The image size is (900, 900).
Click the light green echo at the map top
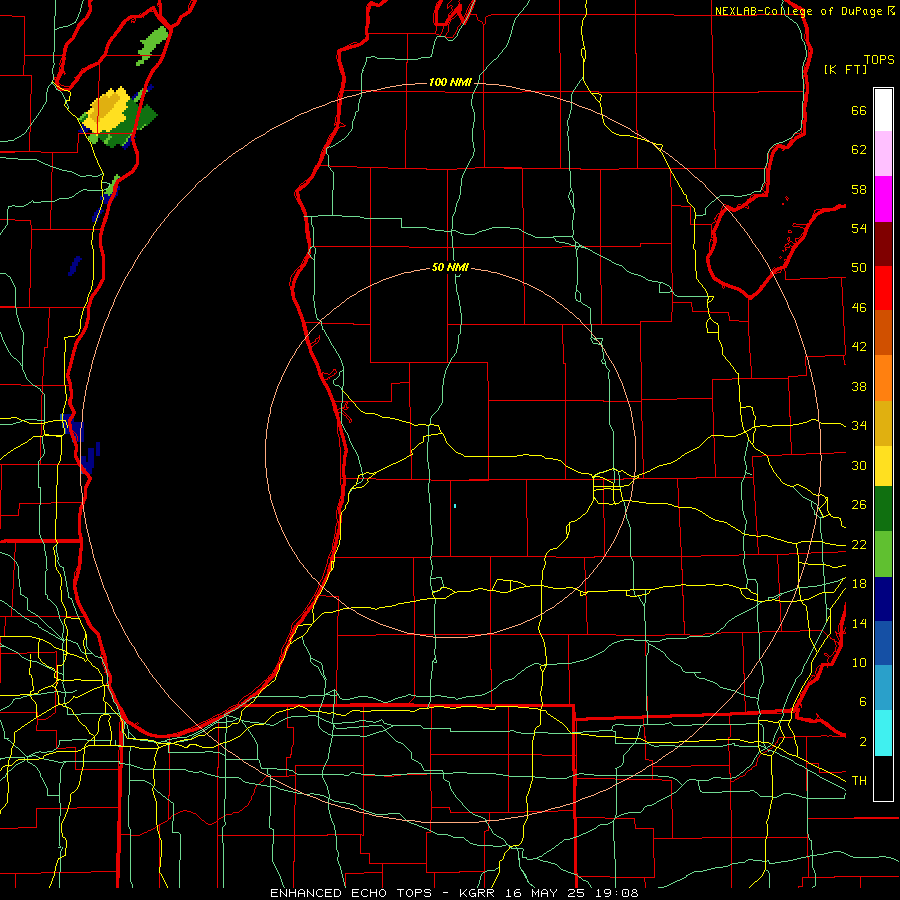[153, 45]
